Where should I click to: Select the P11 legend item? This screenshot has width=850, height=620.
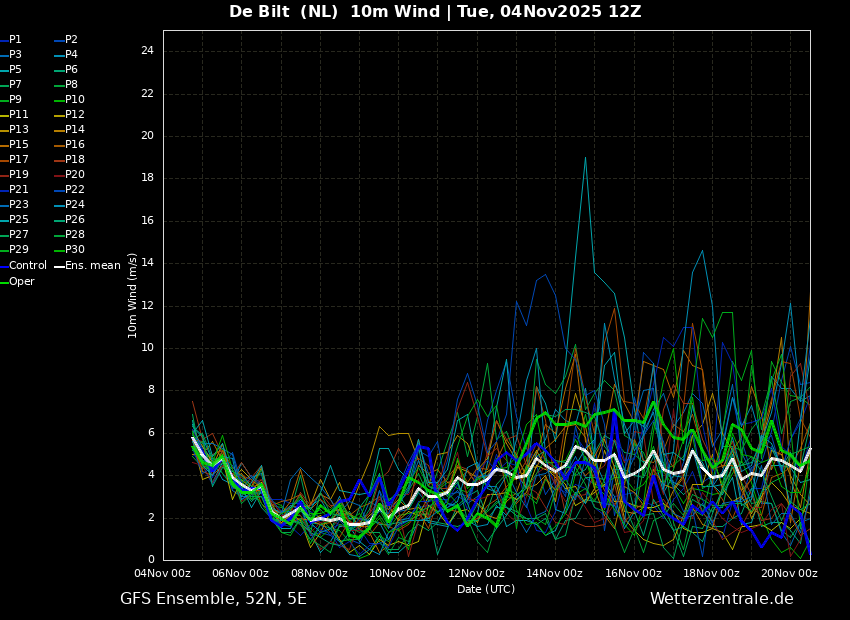[19, 115]
